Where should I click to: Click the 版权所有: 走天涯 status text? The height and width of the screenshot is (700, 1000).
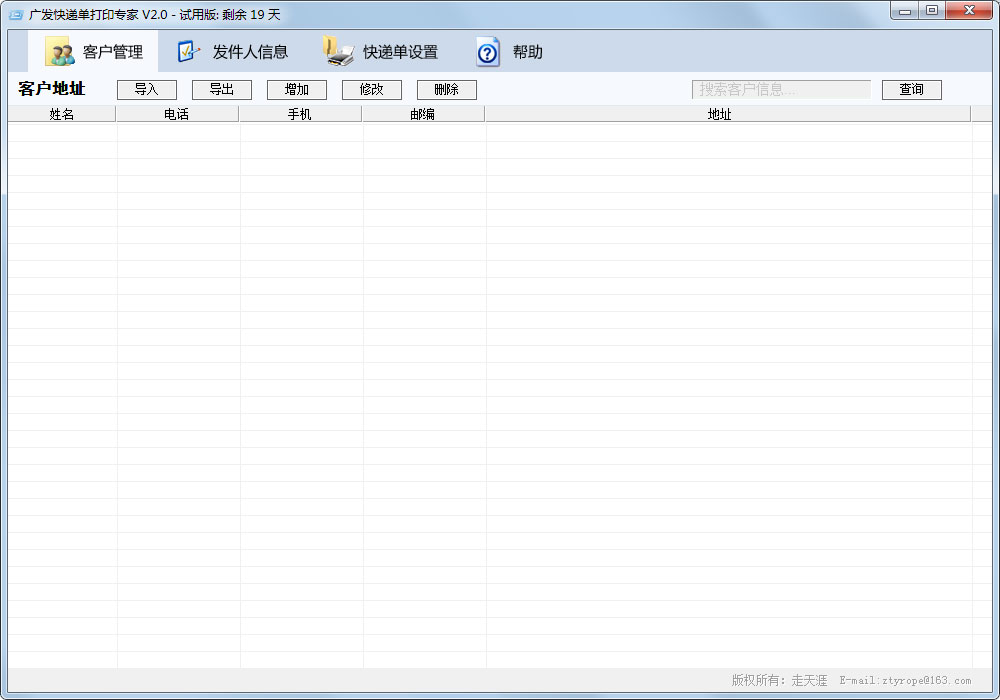point(779,680)
